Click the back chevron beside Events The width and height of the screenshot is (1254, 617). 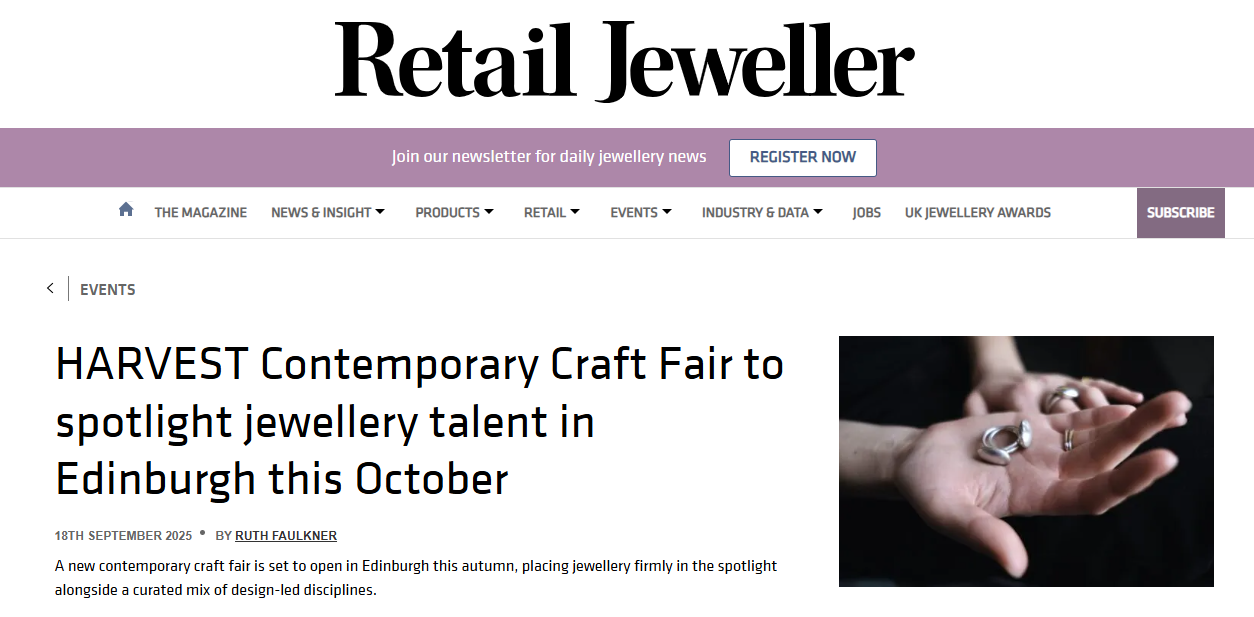click(x=50, y=289)
